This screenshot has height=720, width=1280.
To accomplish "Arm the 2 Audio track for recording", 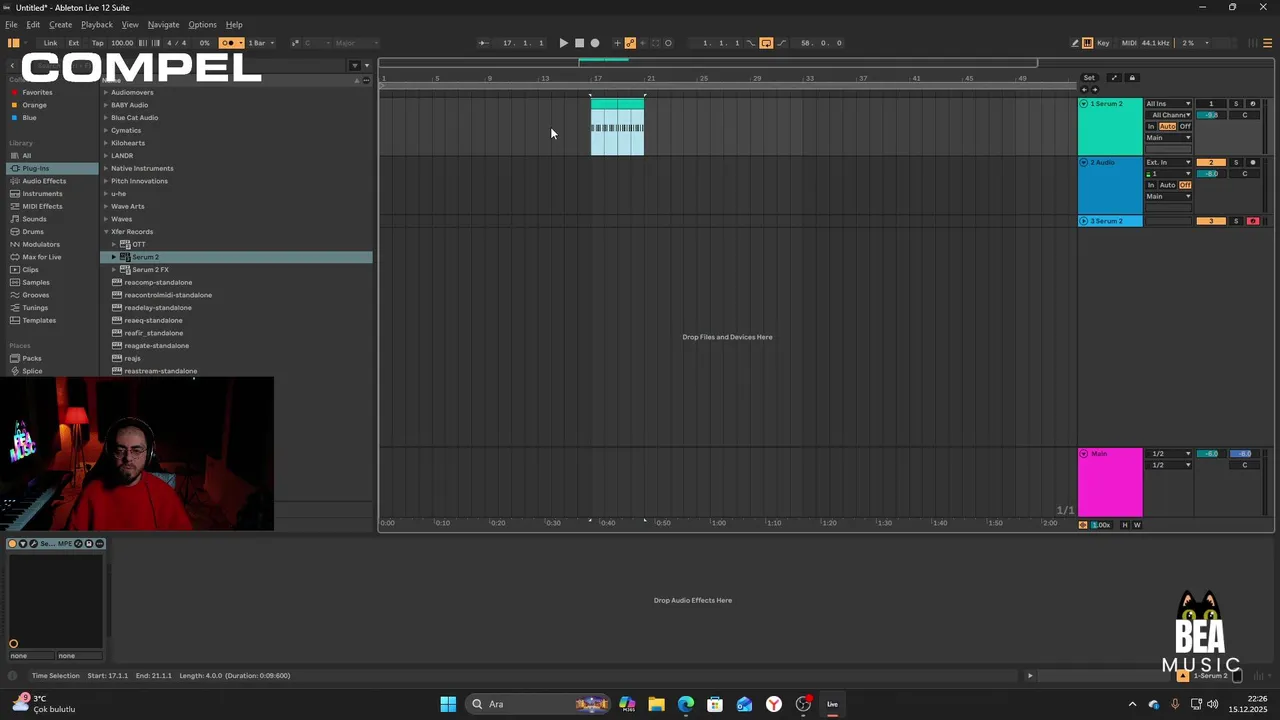I will point(1253,162).
